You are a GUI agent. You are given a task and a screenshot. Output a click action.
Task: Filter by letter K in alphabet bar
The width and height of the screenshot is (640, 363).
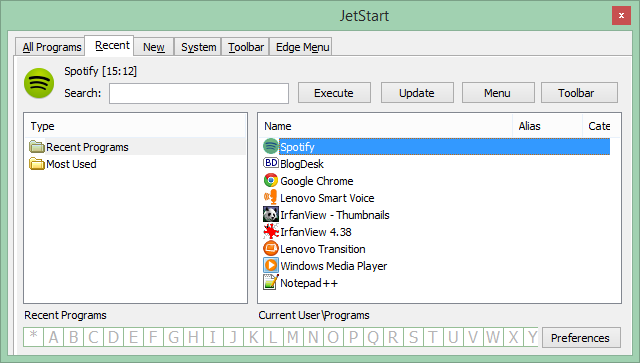coord(253,337)
